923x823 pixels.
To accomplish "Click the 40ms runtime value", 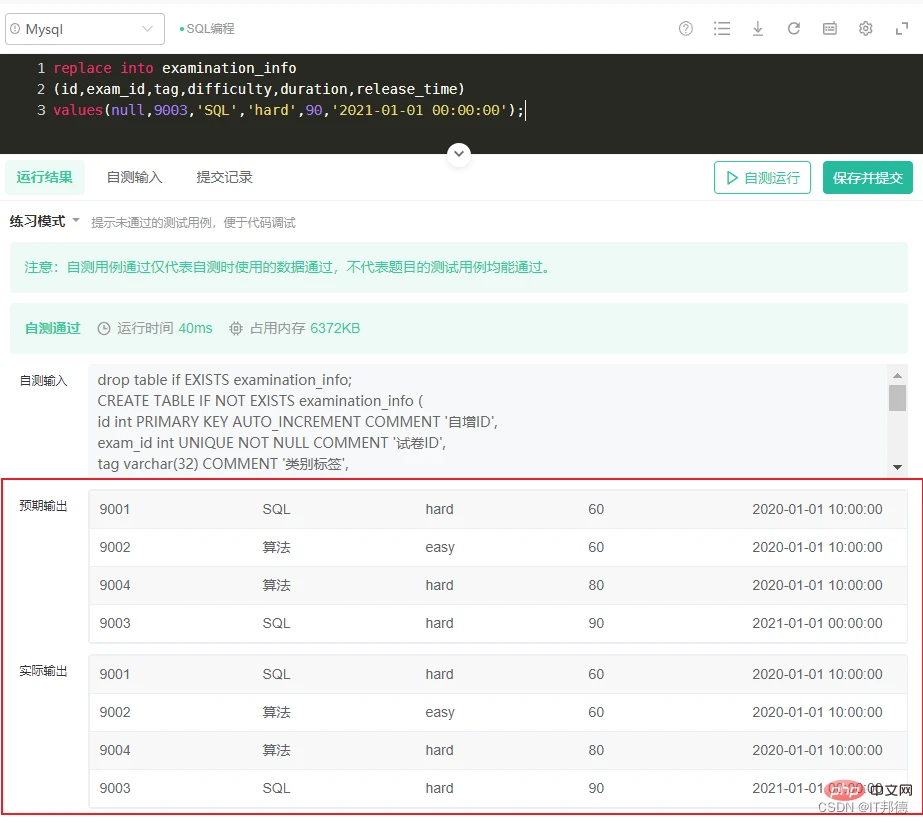I will 195,328.
